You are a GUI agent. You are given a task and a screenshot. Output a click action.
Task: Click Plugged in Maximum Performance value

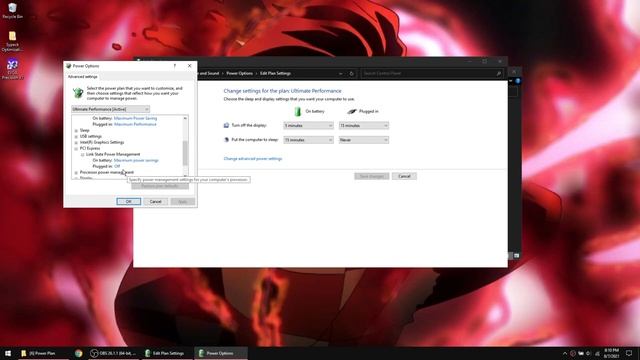(135, 124)
